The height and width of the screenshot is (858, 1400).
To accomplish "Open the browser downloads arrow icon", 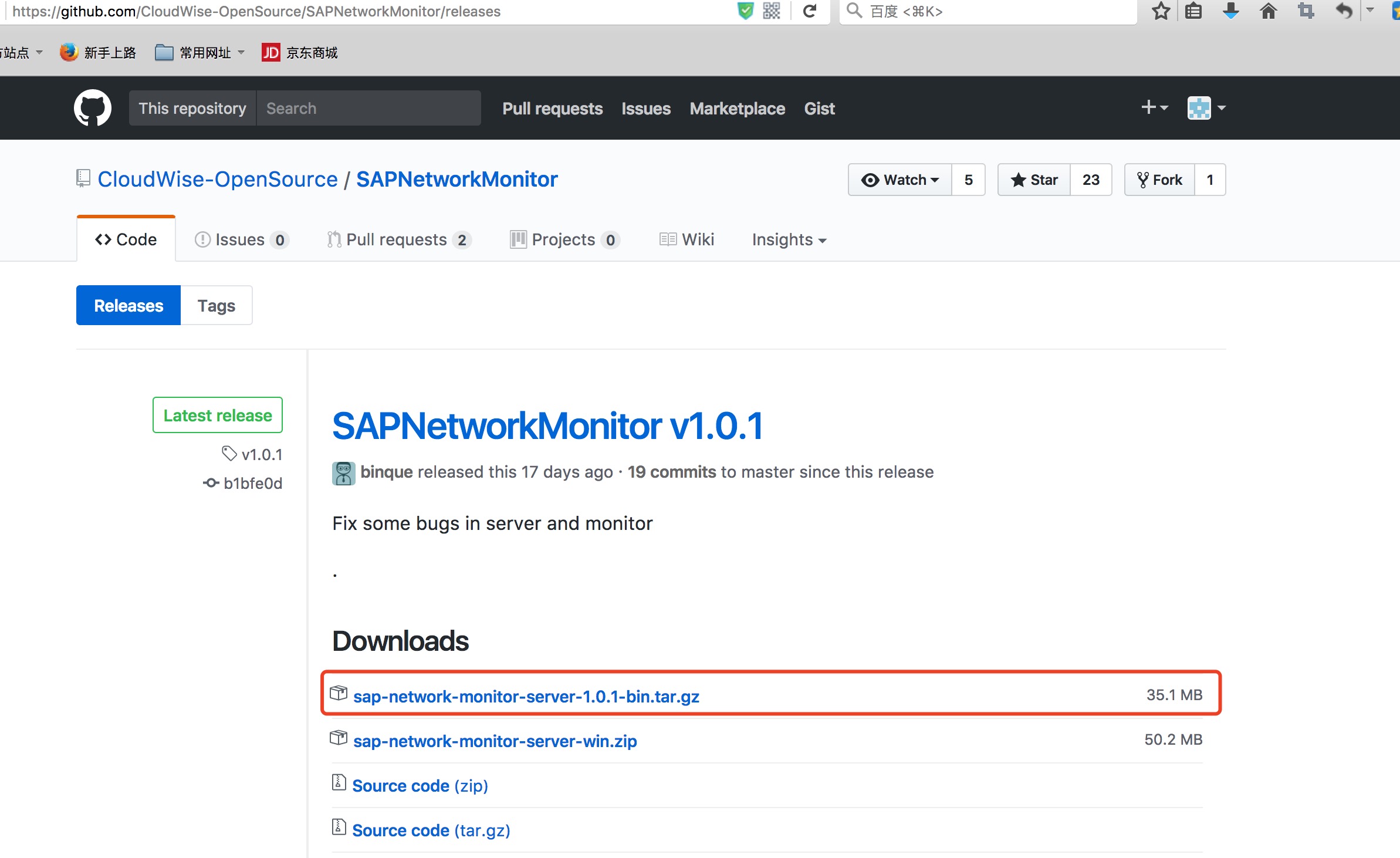I will click(x=1230, y=11).
